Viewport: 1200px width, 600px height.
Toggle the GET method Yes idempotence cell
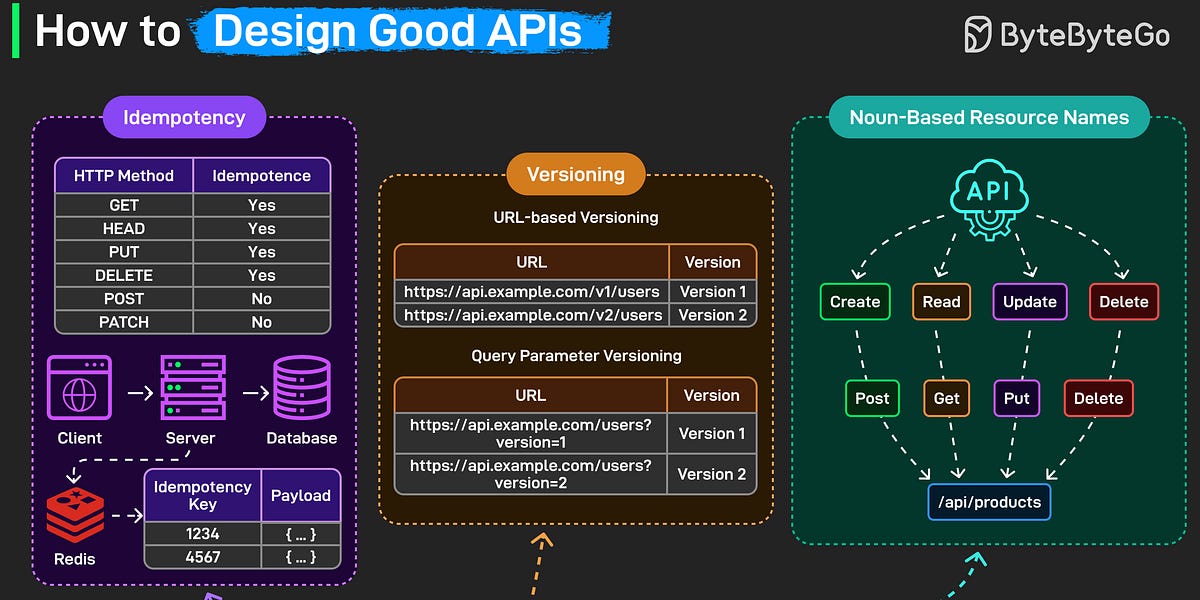pos(261,204)
